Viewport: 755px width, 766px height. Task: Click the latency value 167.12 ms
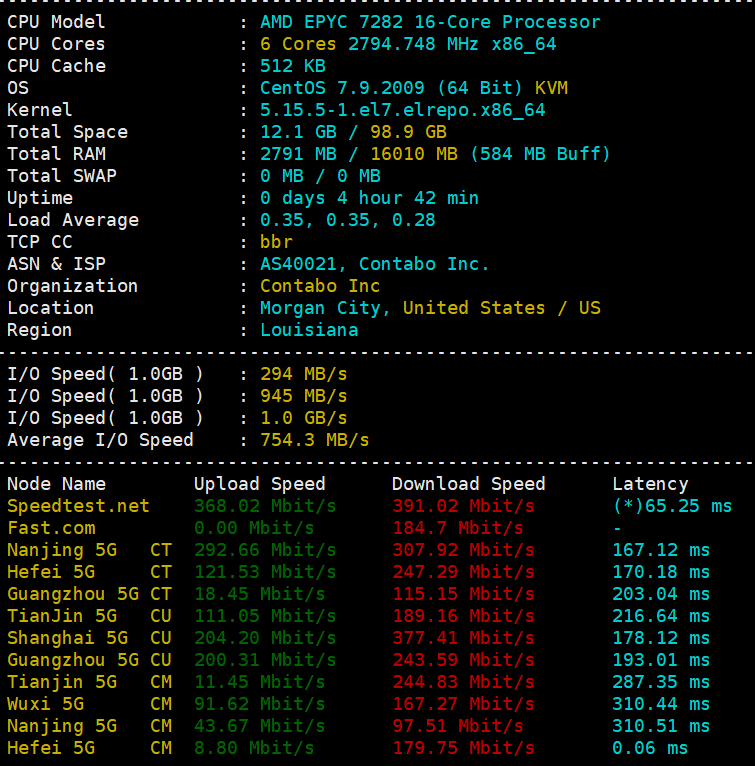tap(661, 550)
